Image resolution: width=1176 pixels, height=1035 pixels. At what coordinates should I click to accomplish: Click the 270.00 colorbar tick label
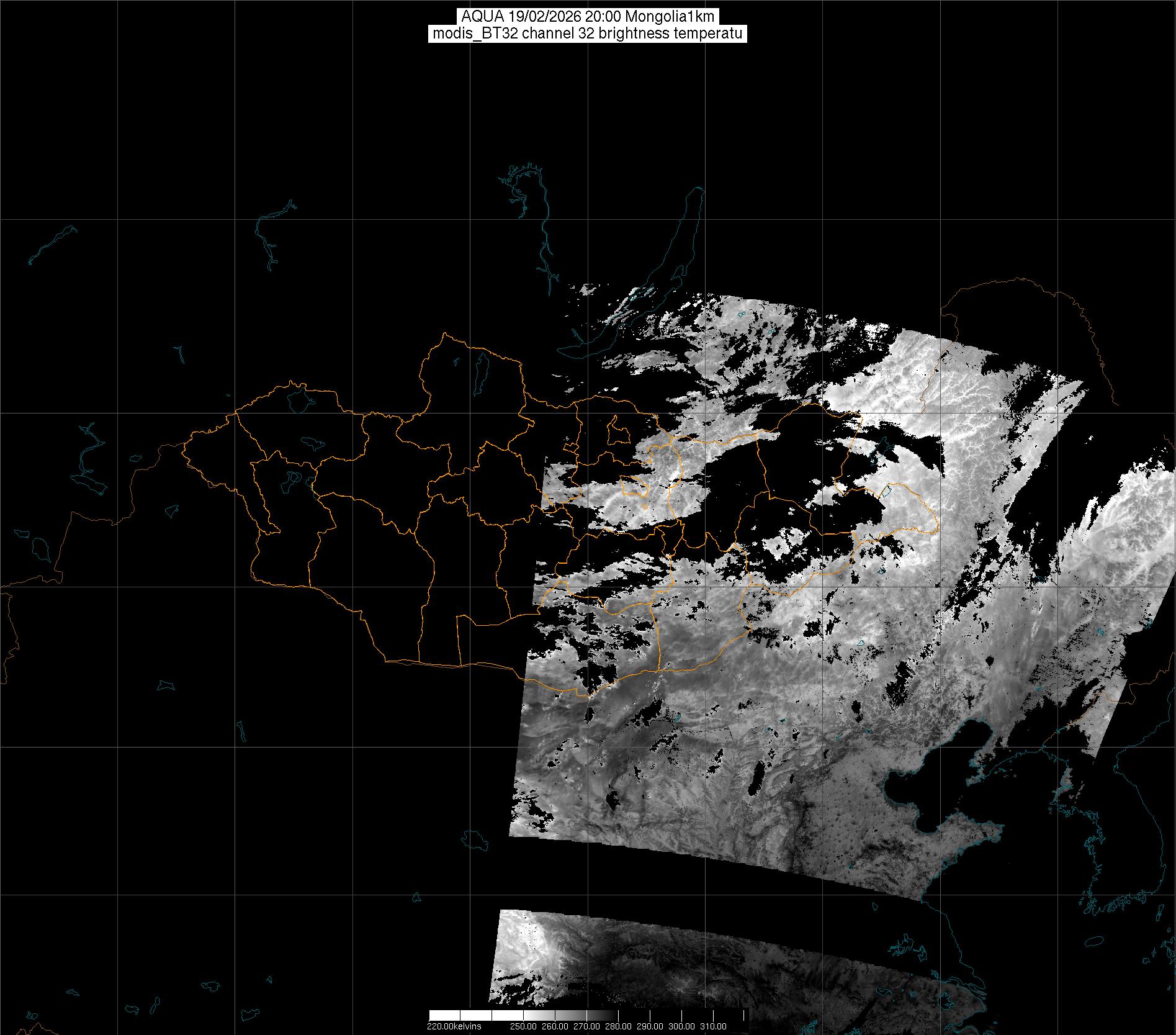pos(586,1026)
